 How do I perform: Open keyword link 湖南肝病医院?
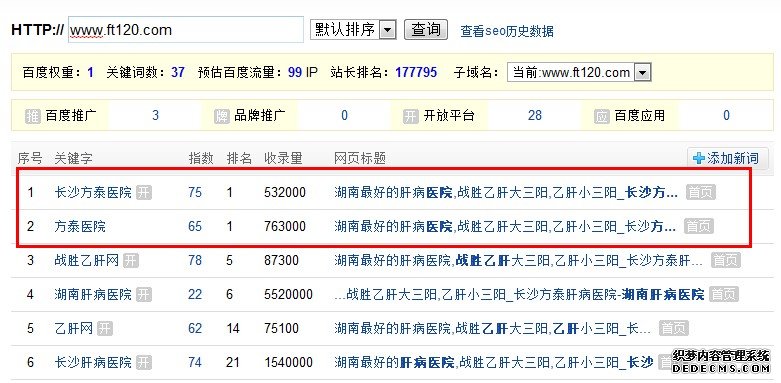click(93, 294)
